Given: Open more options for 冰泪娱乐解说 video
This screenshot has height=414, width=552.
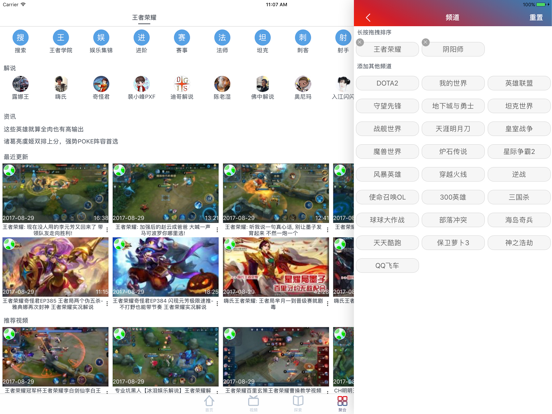Looking at the screenshot, I should 217,391.
